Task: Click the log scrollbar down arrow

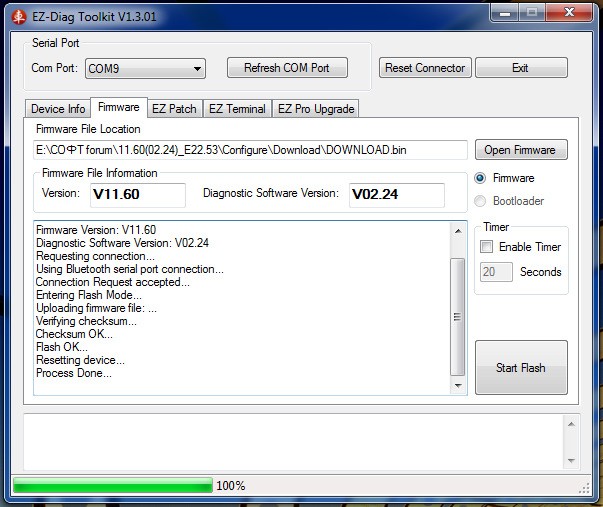Action: (458, 386)
